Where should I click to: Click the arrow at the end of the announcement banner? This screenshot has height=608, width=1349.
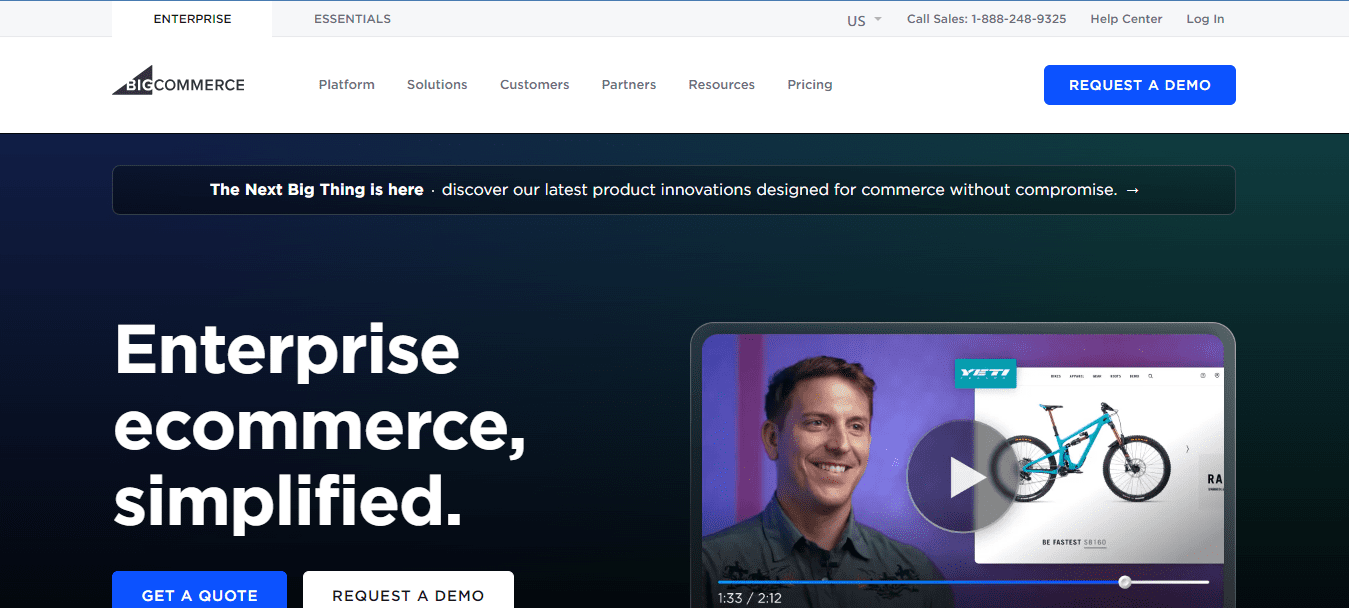pyautogui.click(x=1133, y=190)
